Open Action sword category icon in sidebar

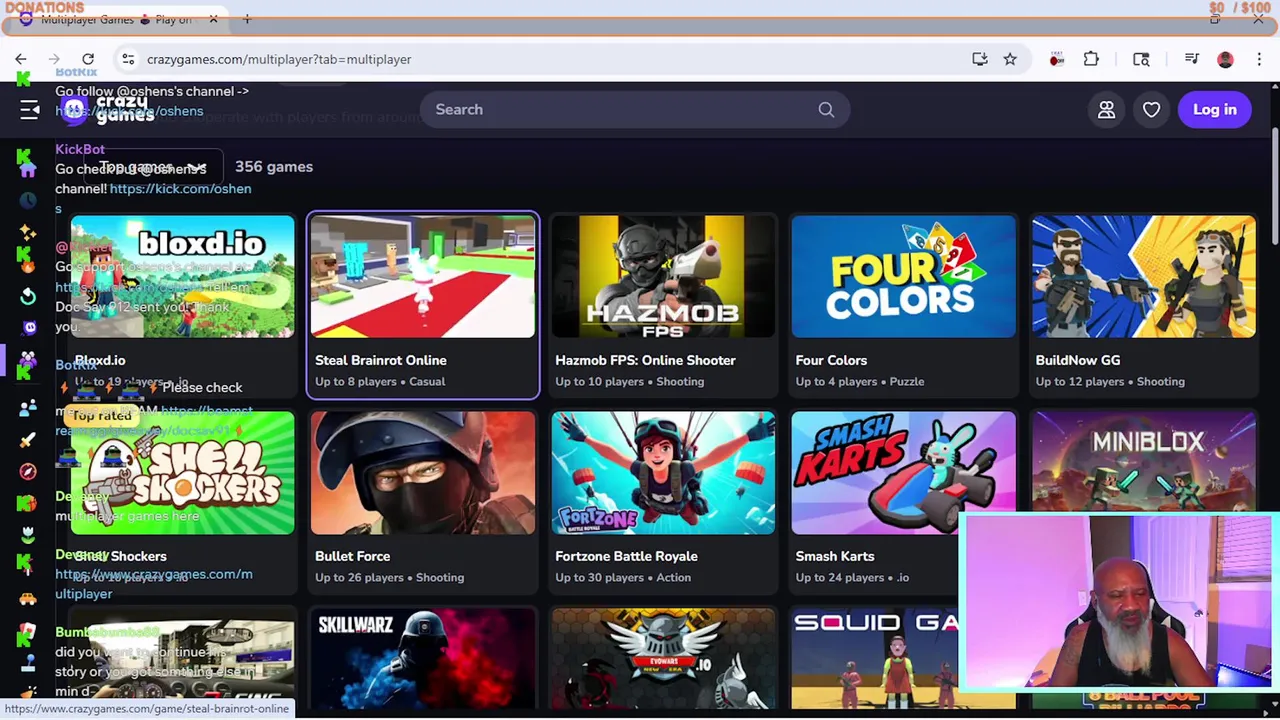(x=28, y=440)
